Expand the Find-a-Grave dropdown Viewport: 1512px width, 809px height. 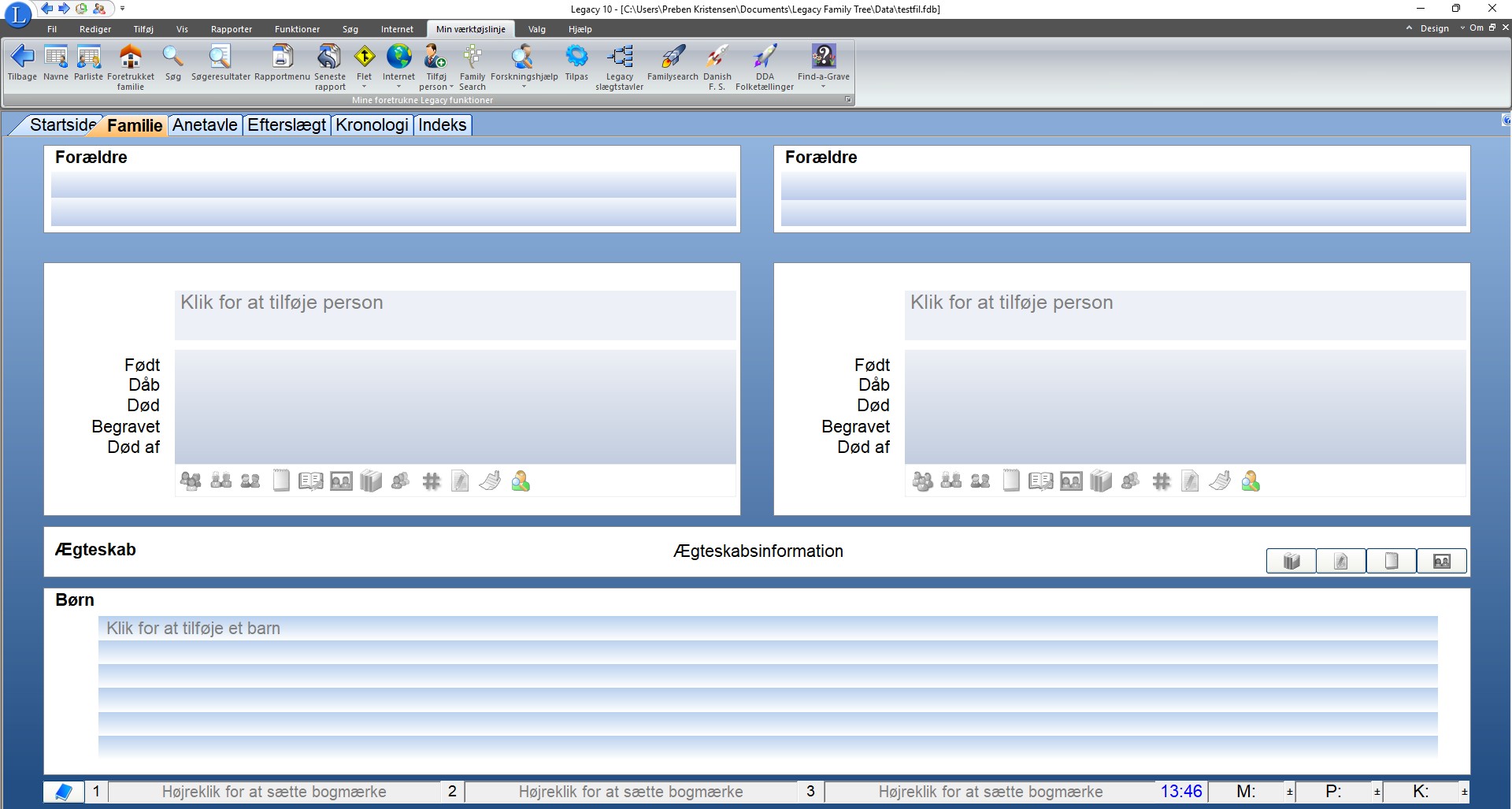click(823, 87)
